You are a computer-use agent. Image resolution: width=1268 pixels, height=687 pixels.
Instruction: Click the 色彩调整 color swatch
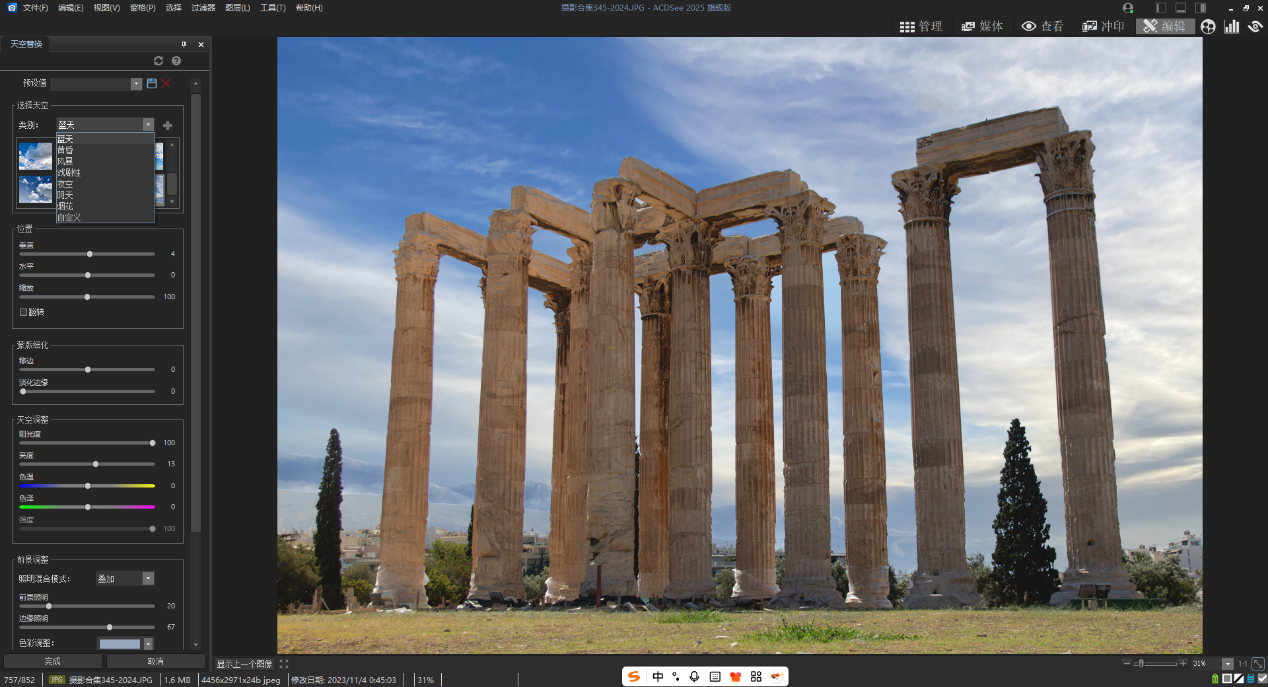tap(119, 644)
